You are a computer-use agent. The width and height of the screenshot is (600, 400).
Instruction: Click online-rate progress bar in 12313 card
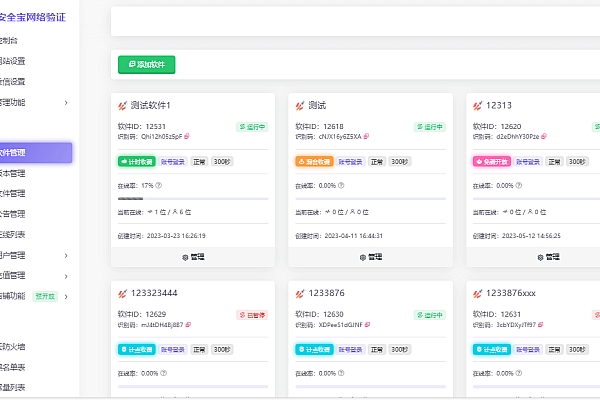536,199
